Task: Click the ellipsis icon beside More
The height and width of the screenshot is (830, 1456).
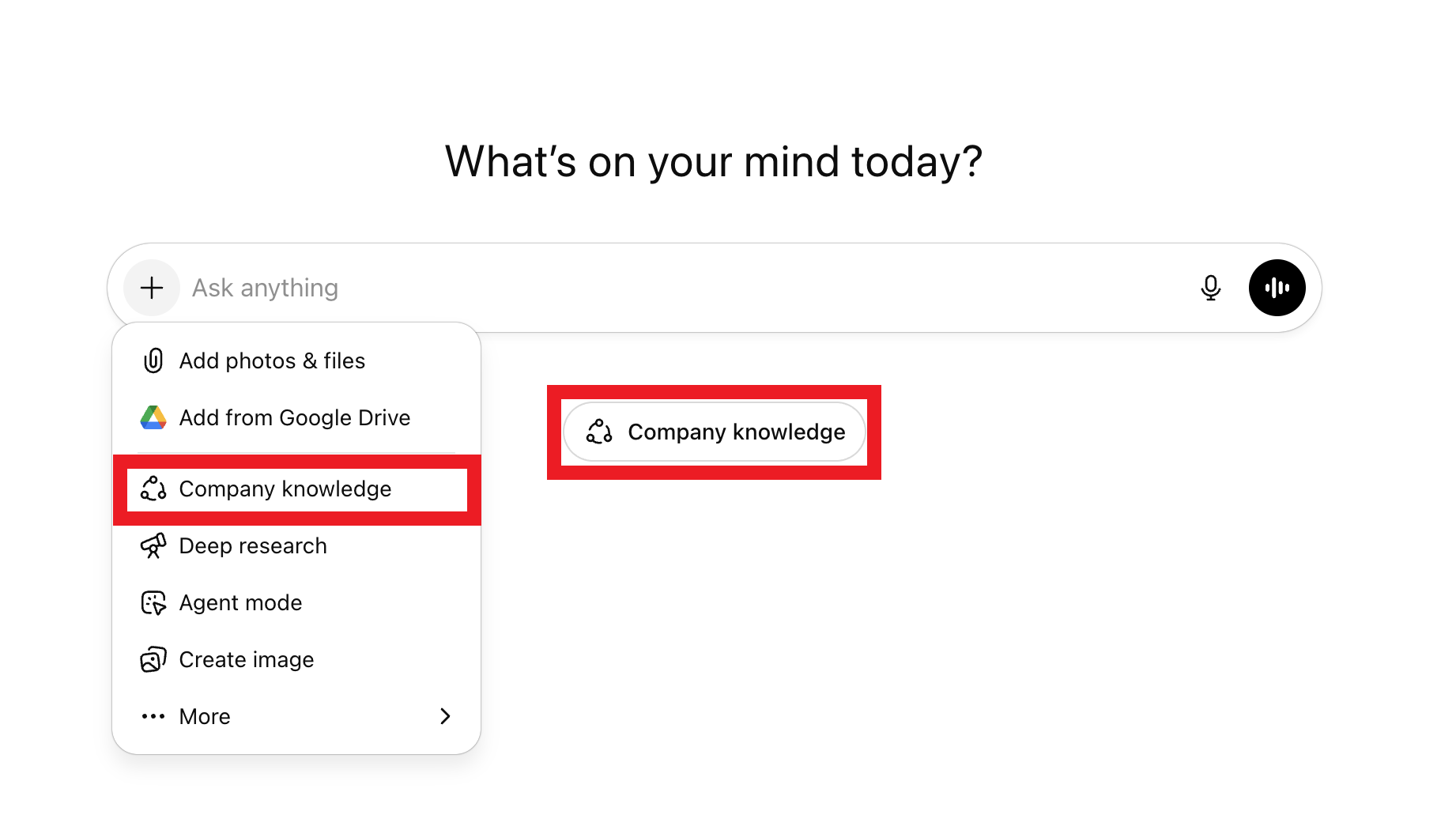Action: 153,715
